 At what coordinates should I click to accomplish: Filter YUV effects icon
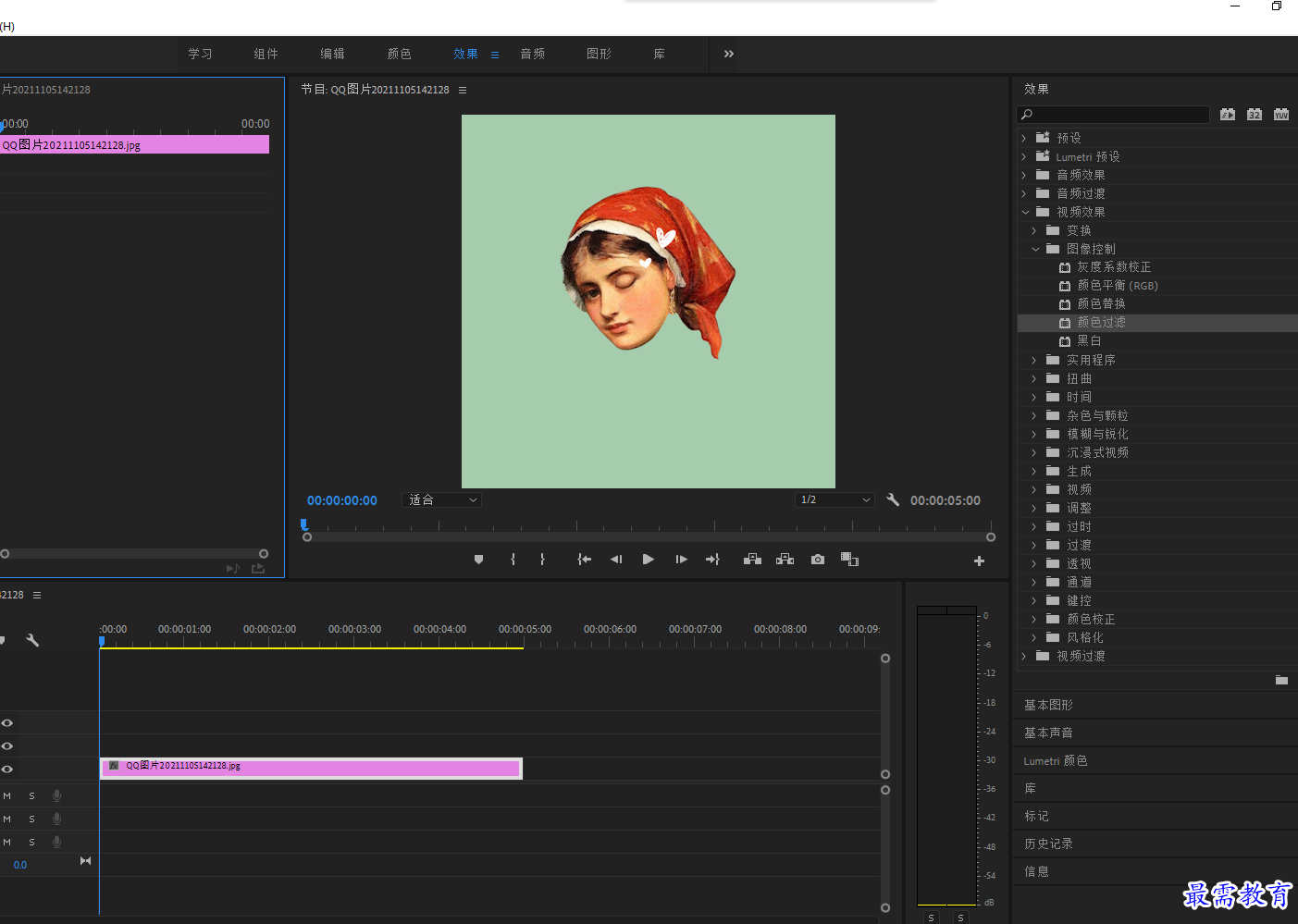[x=1281, y=115]
